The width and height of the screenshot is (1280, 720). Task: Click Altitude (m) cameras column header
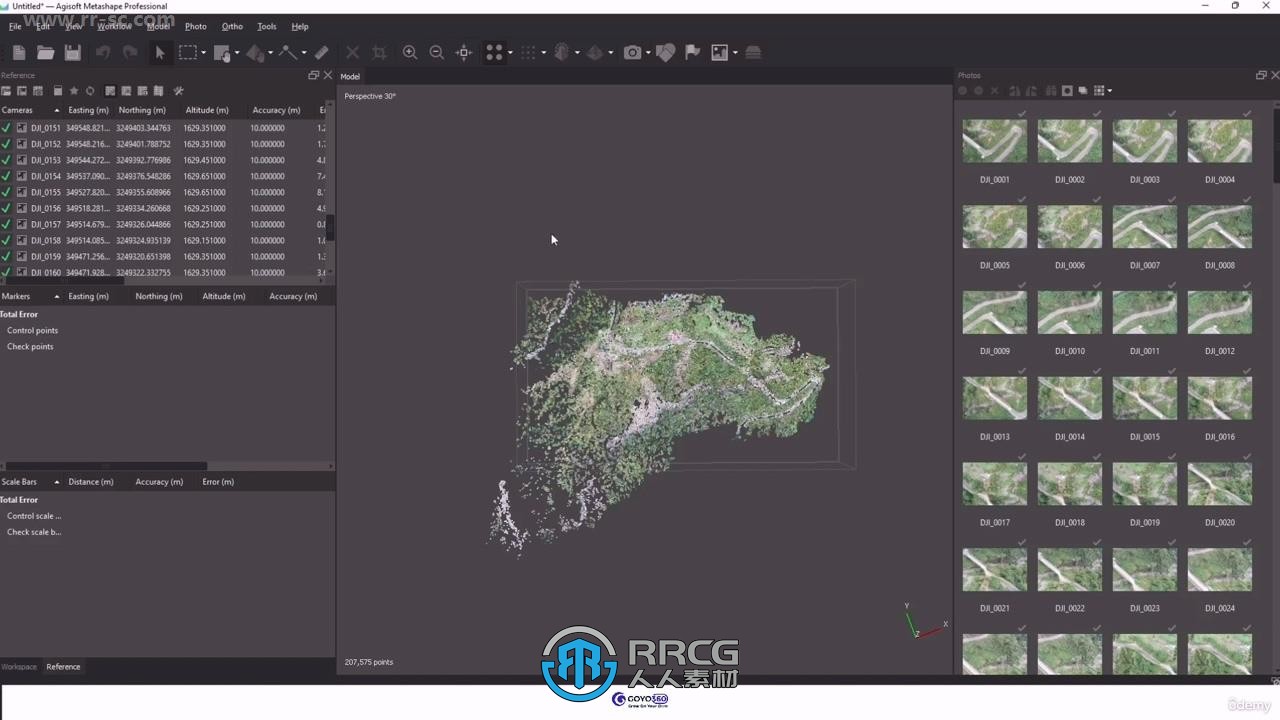[207, 110]
